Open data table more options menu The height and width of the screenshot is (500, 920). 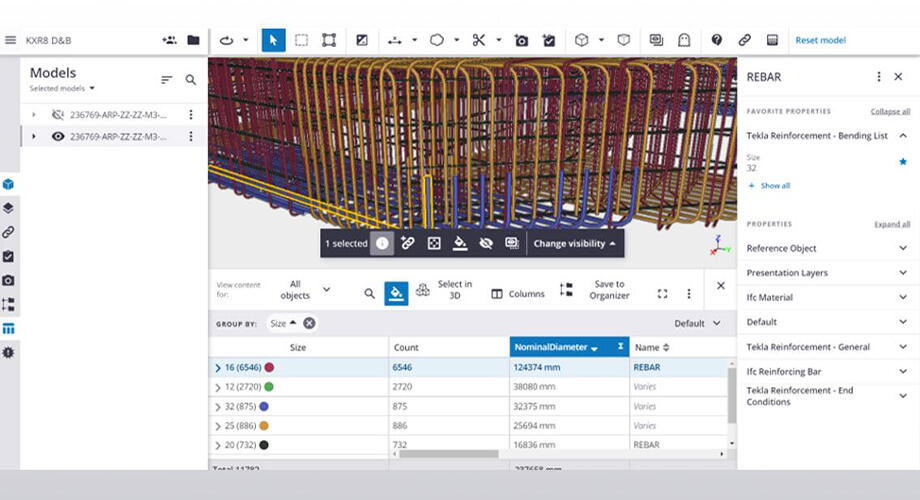coord(689,293)
